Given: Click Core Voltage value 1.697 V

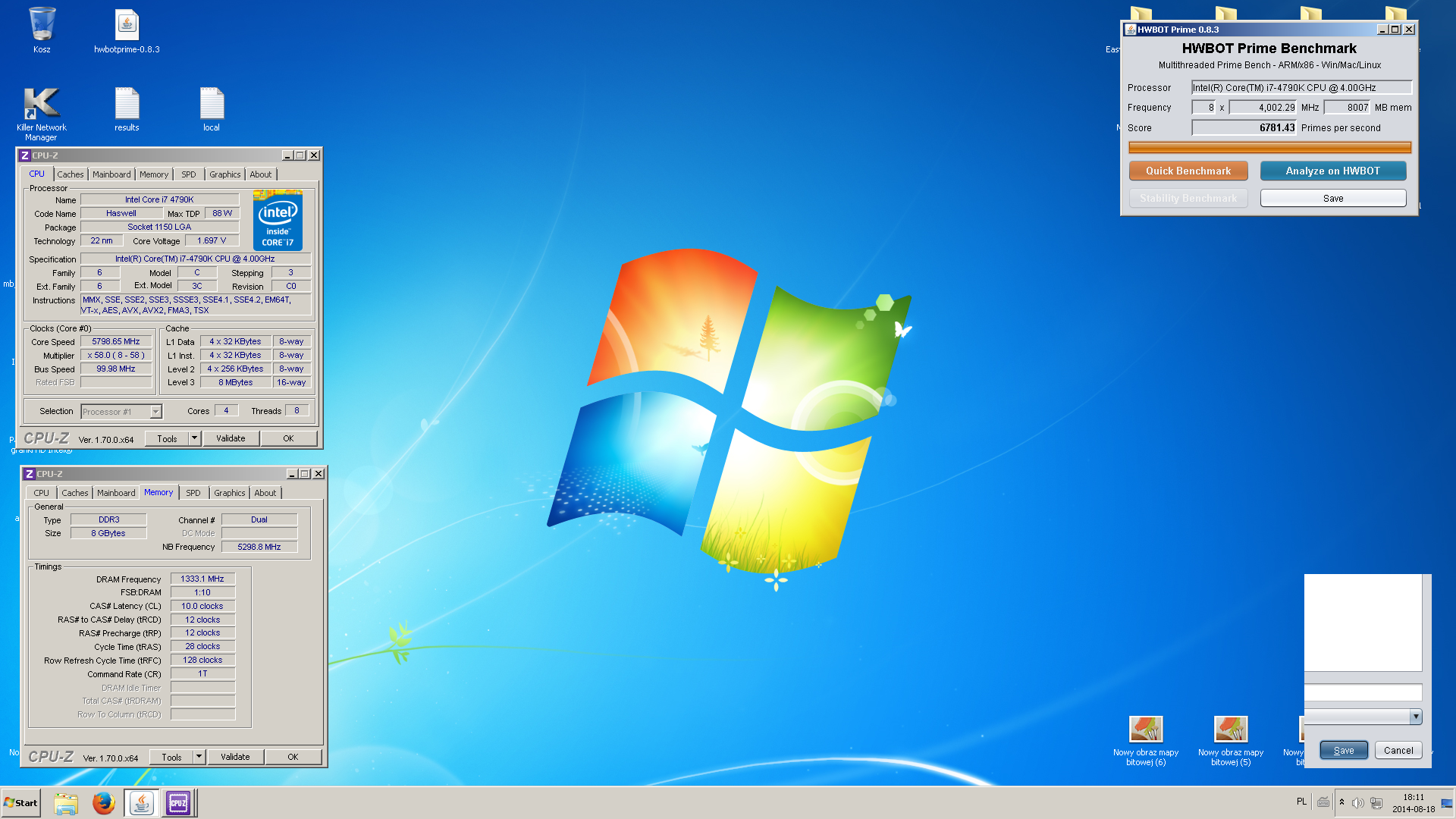Looking at the screenshot, I should coord(212,241).
